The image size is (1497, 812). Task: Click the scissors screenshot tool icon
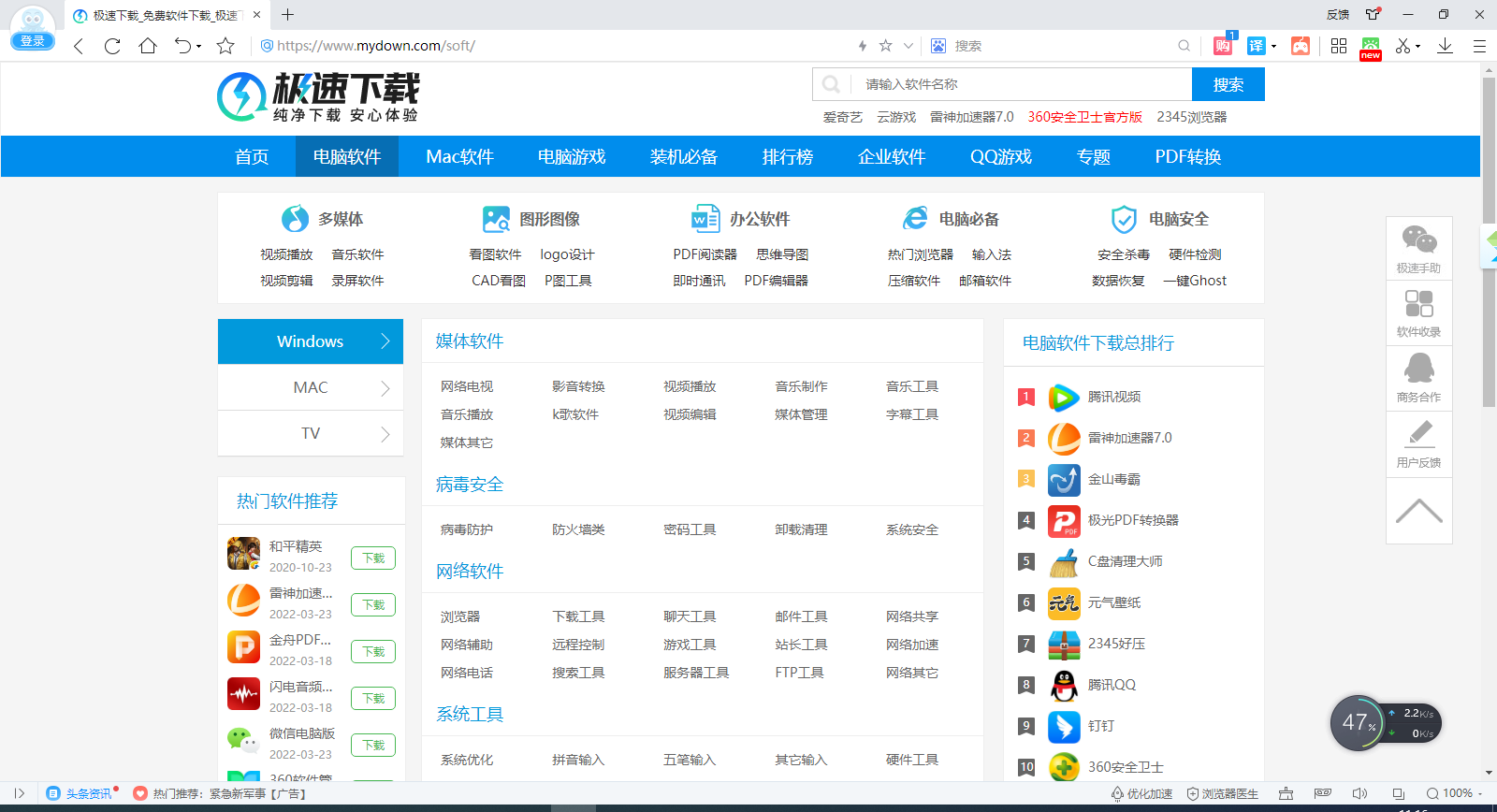tap(1403, 46)
